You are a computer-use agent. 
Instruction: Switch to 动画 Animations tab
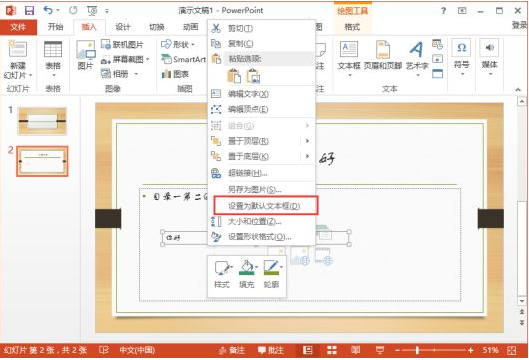[190, 27]
